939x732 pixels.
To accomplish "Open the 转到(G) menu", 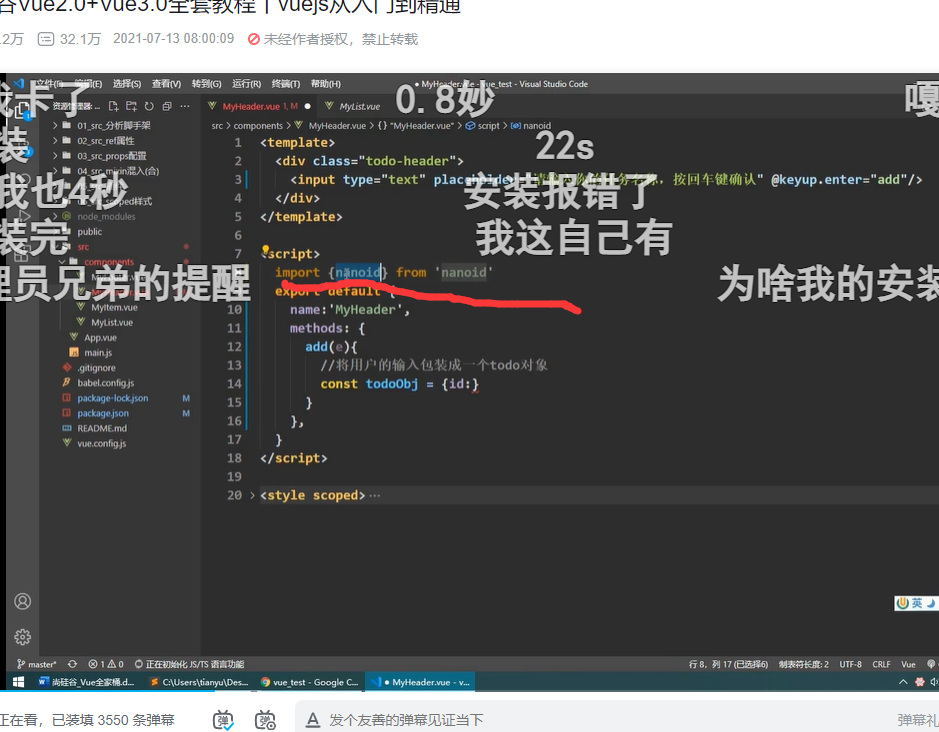I will 207,84.
